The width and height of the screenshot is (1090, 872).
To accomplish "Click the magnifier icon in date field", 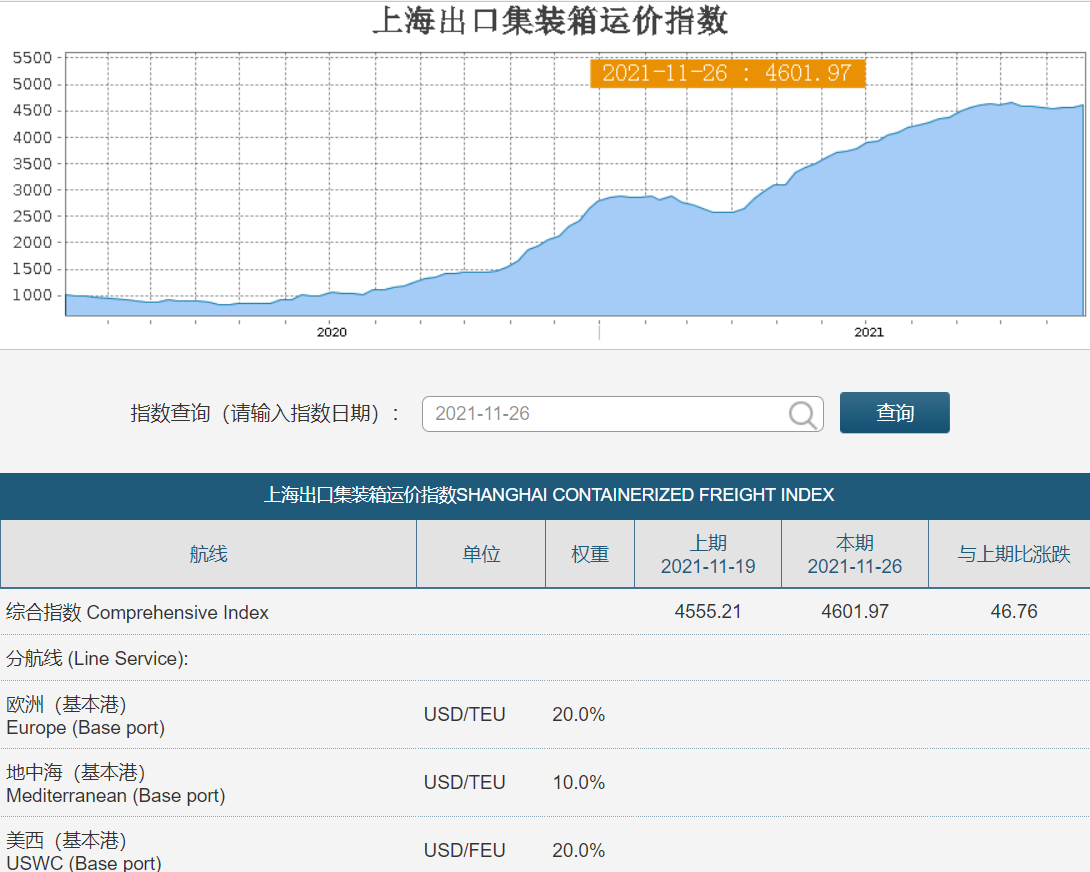I will pos(802,414).
